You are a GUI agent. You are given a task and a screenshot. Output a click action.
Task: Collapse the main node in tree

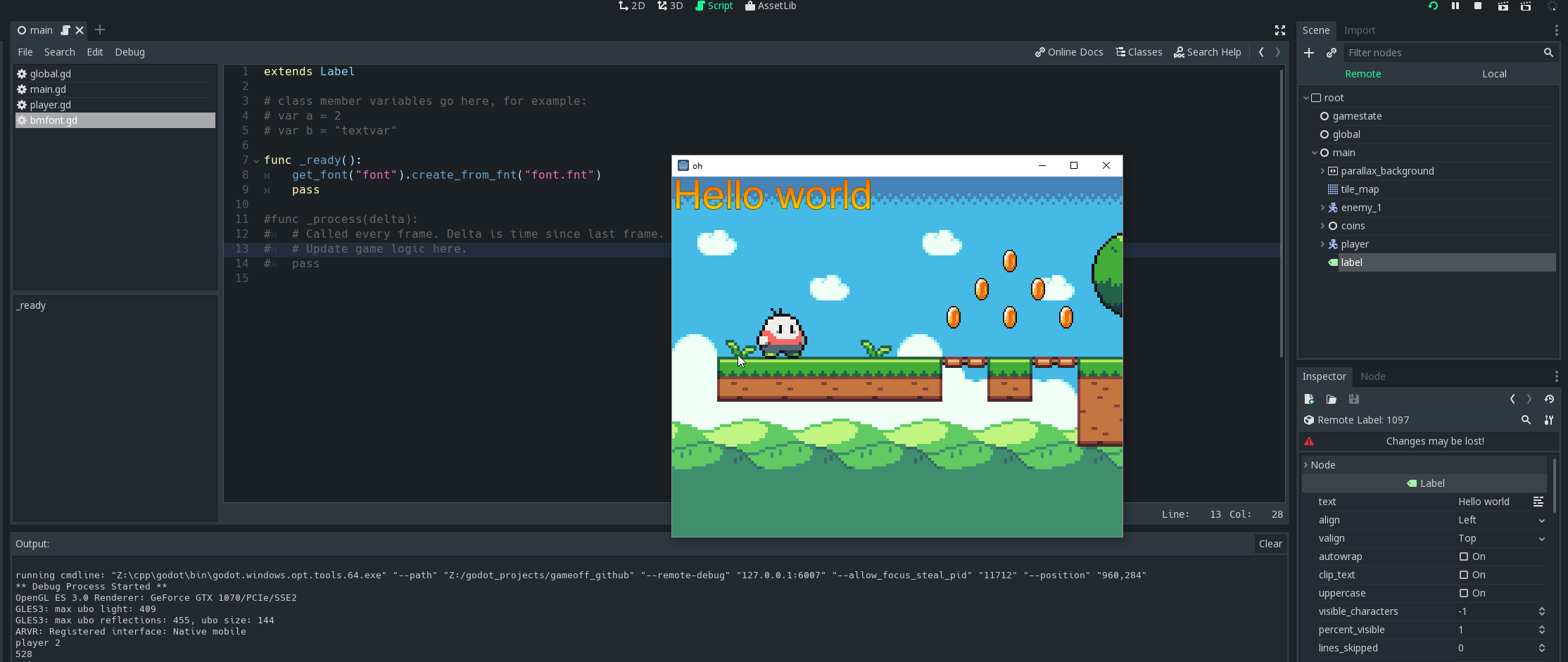[1315, 153]
